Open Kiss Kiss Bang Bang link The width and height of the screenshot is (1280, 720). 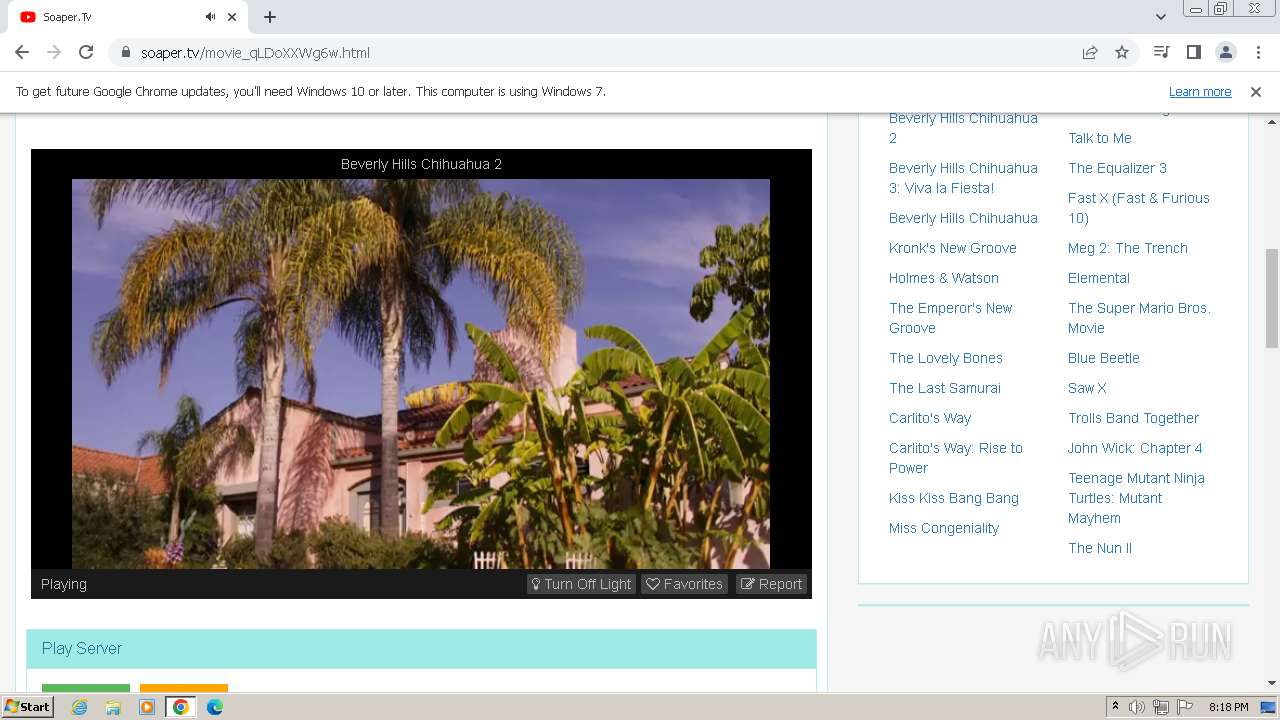pyautogui.click(x=953, y=498)
